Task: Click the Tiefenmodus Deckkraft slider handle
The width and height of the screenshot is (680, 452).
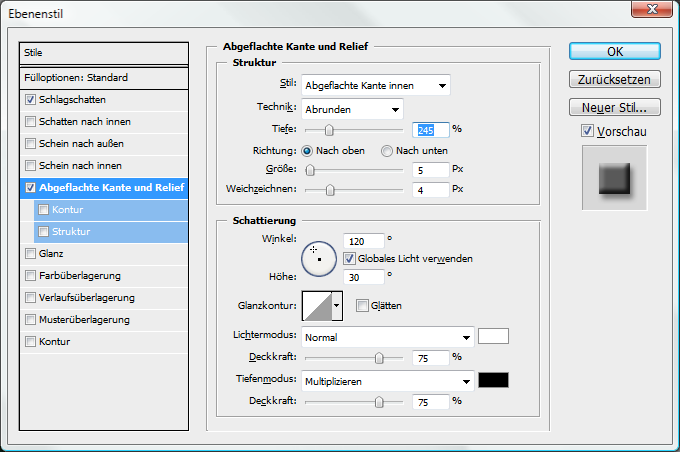Action: click(x=379, y=402)
